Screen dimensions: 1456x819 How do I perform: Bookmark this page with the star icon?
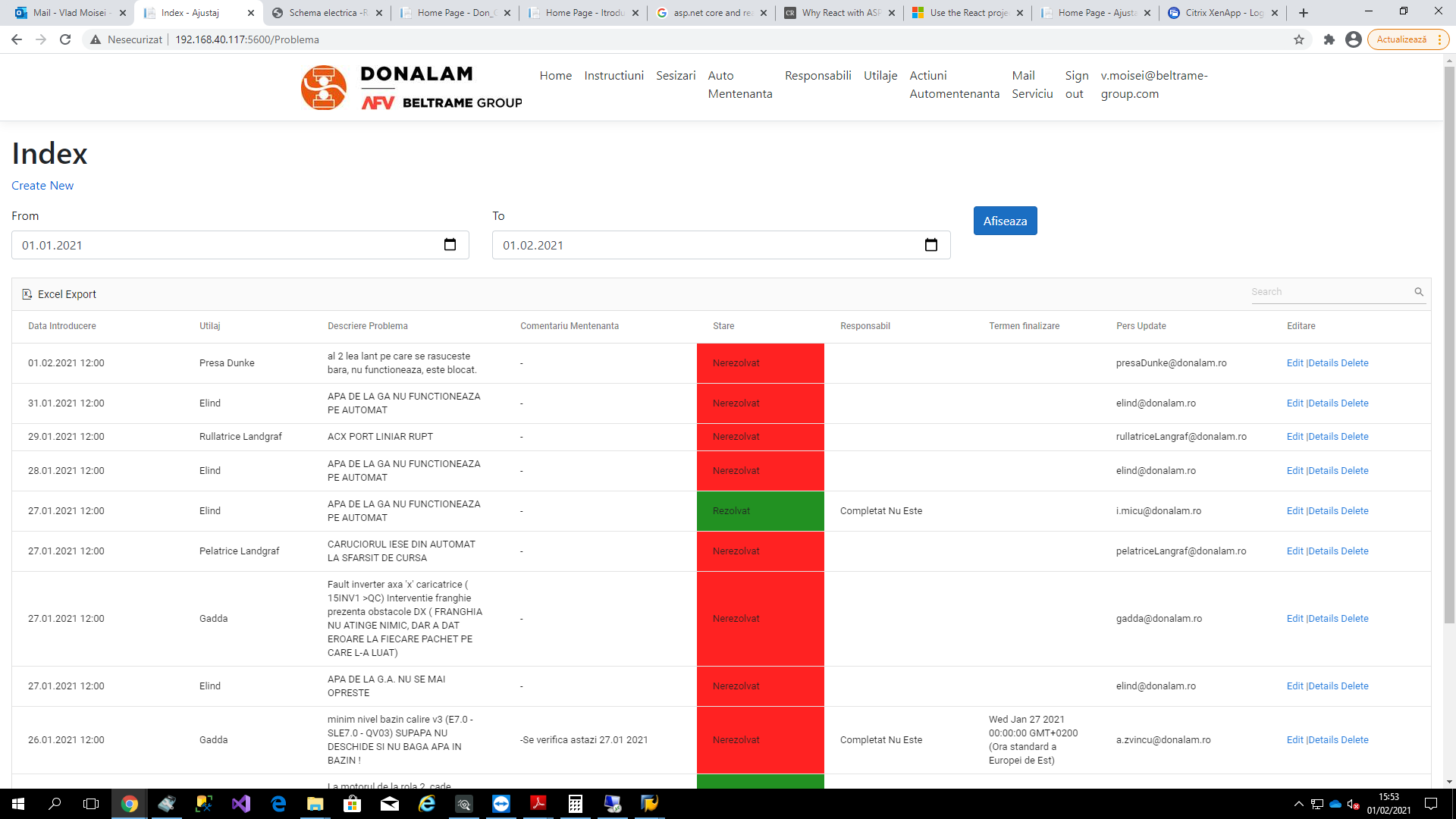tap(1299, 39)
